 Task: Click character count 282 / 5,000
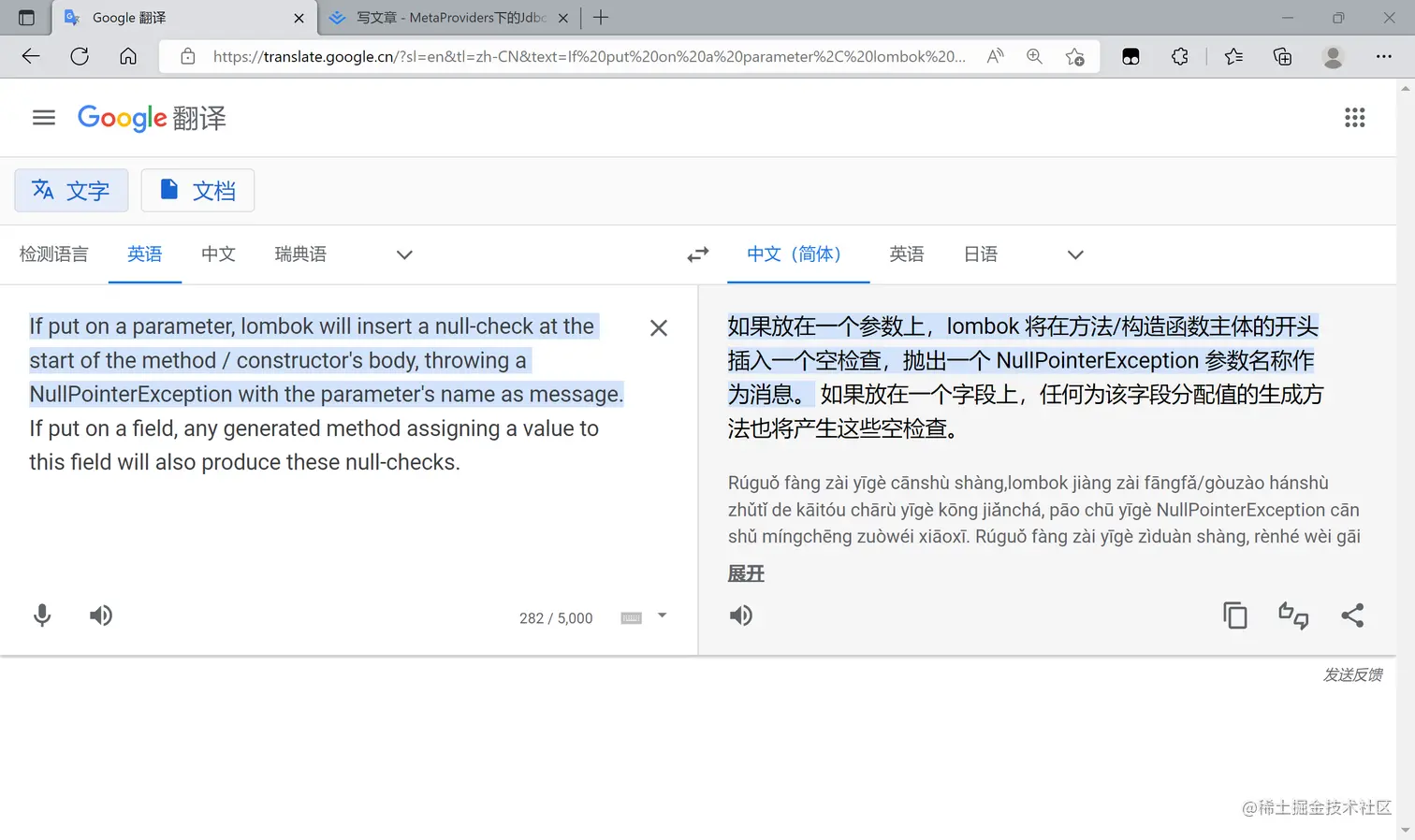pos(556,618)
